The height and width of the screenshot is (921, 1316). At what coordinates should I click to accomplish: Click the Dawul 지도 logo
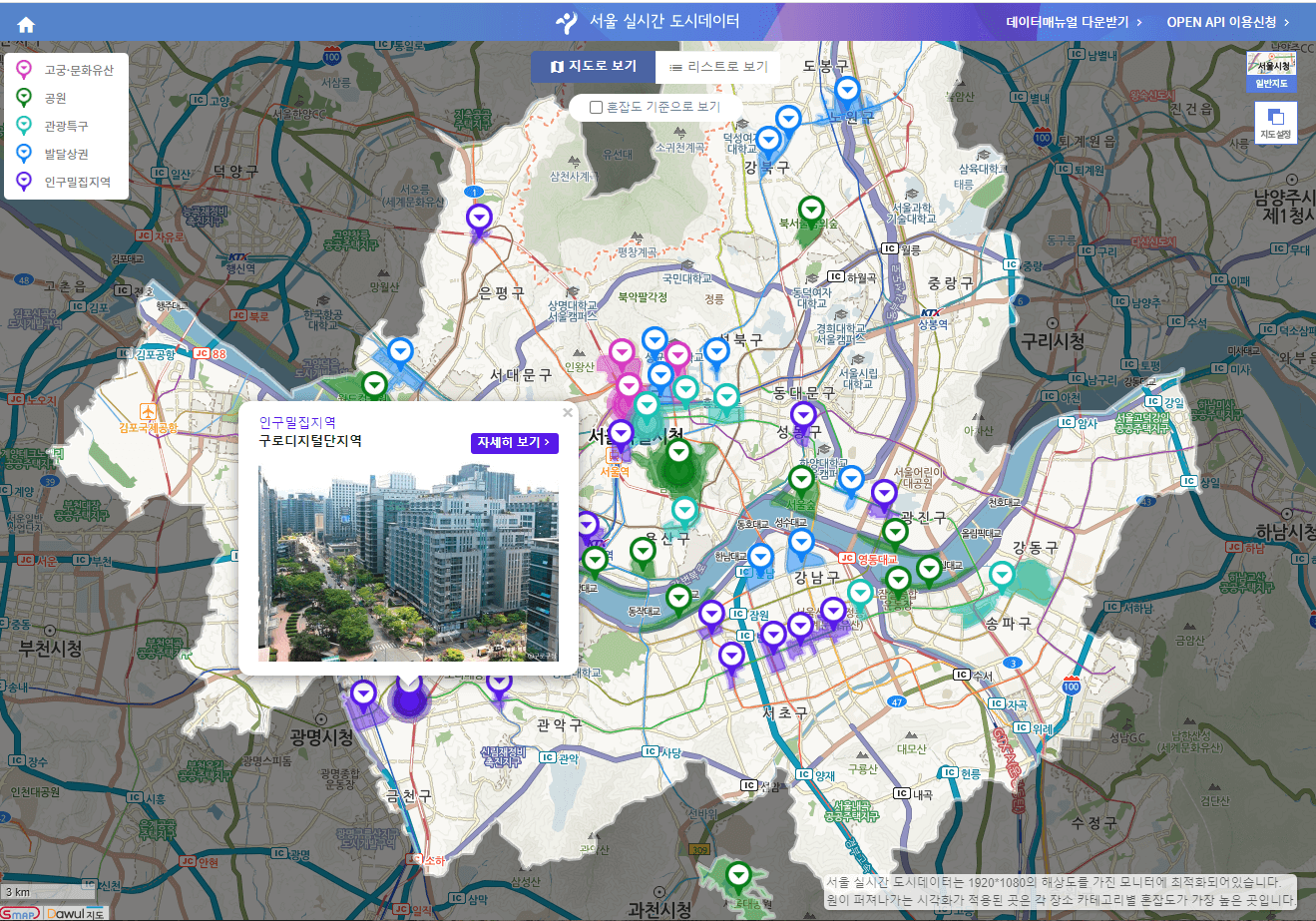75,913
